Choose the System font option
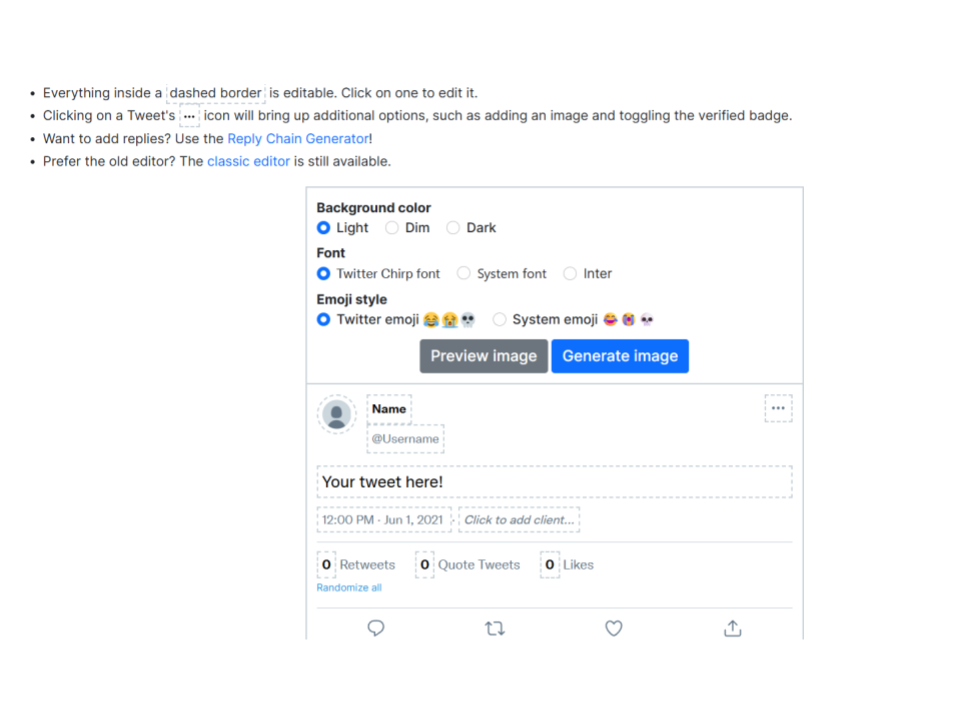Viewport: 960px width, 720px height. point(464,273)
